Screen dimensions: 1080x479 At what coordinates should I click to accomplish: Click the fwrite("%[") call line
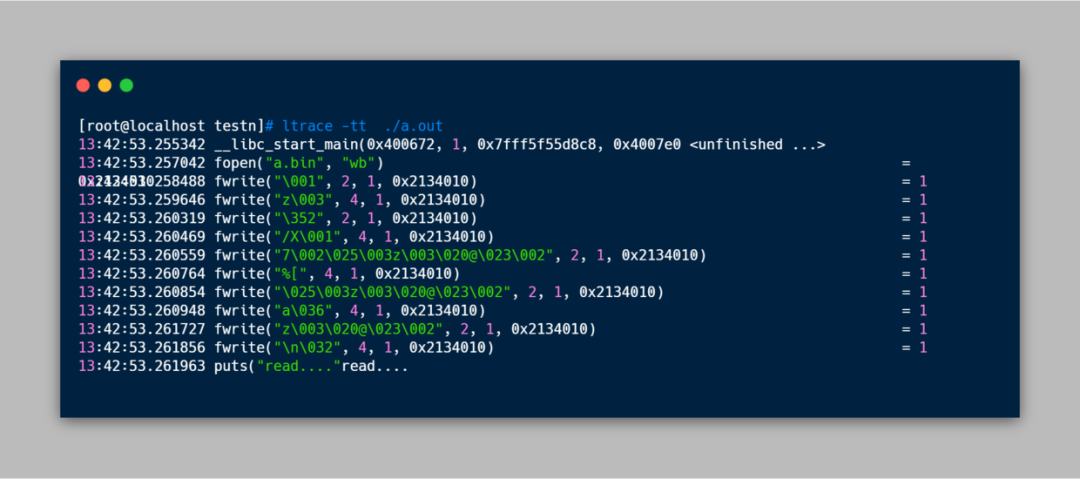pos(341,274)
